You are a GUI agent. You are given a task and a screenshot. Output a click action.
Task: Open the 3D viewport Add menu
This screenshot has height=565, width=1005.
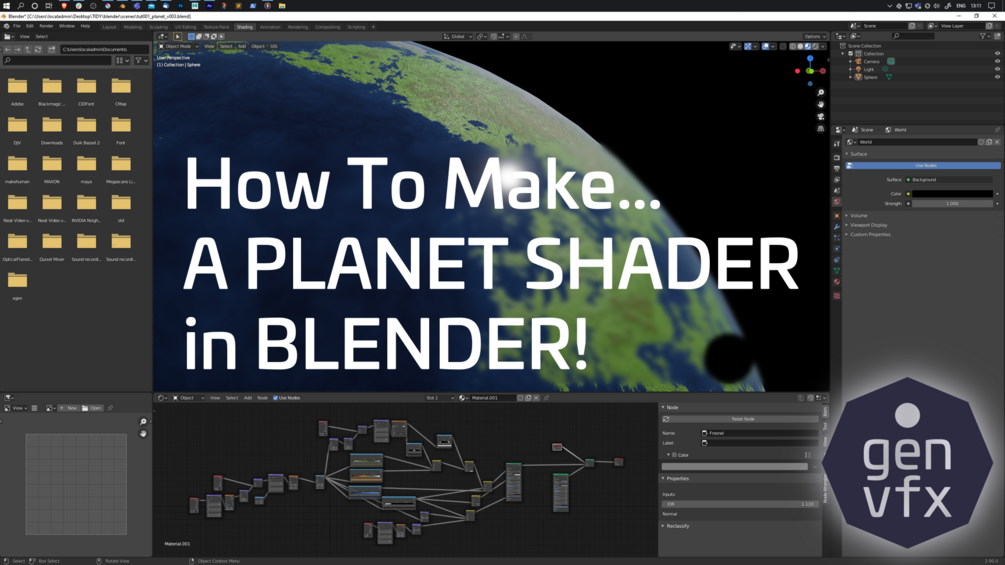(242, 46)
